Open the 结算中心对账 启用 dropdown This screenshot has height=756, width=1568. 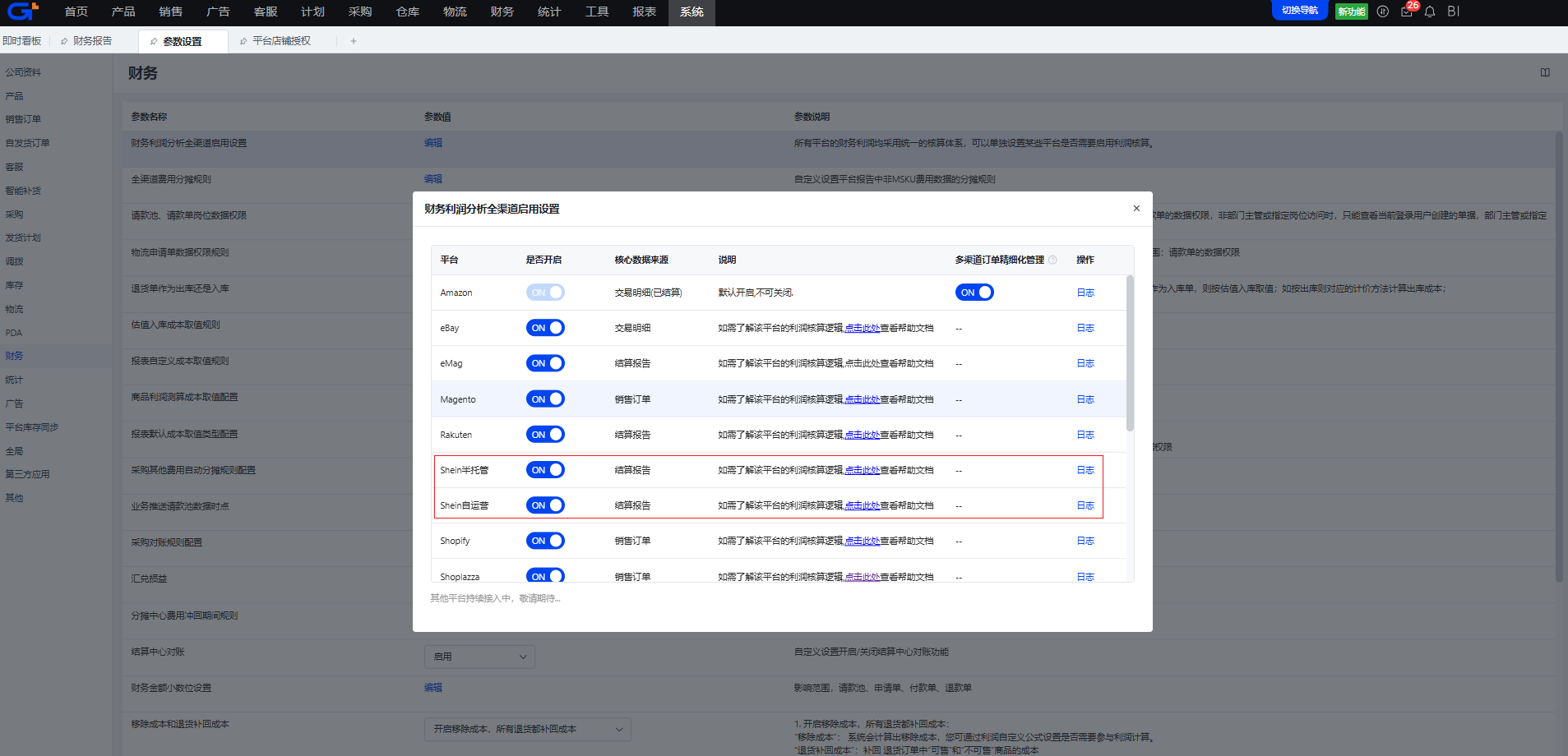tap(479, 657)
